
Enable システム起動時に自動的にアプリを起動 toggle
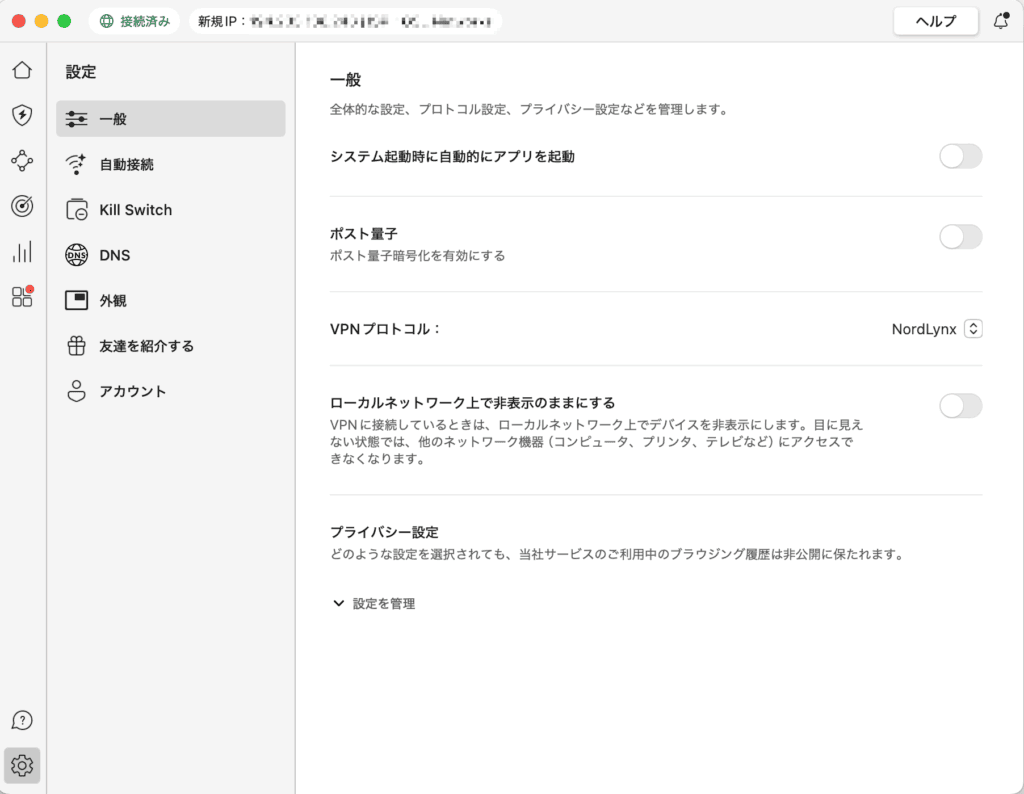point(960,156)
